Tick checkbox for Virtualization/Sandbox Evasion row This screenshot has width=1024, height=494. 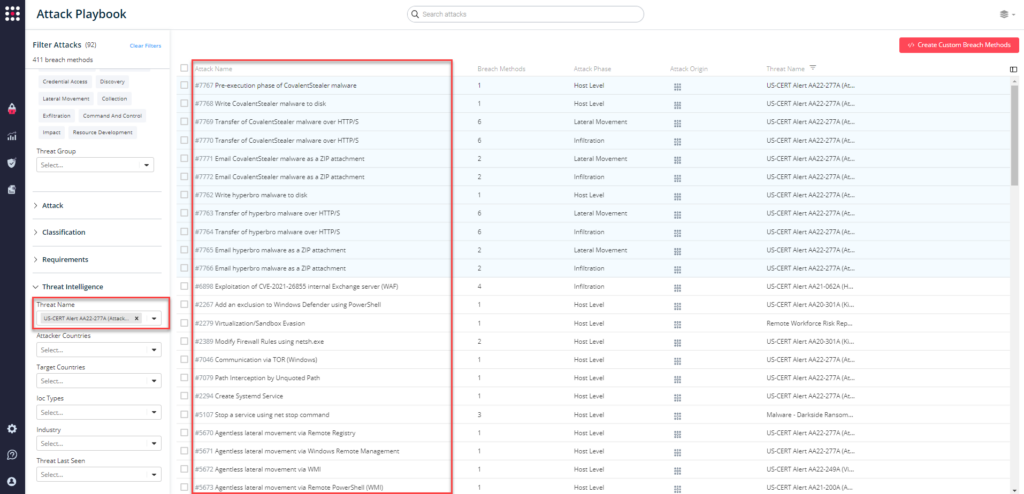tap(184, 323)
